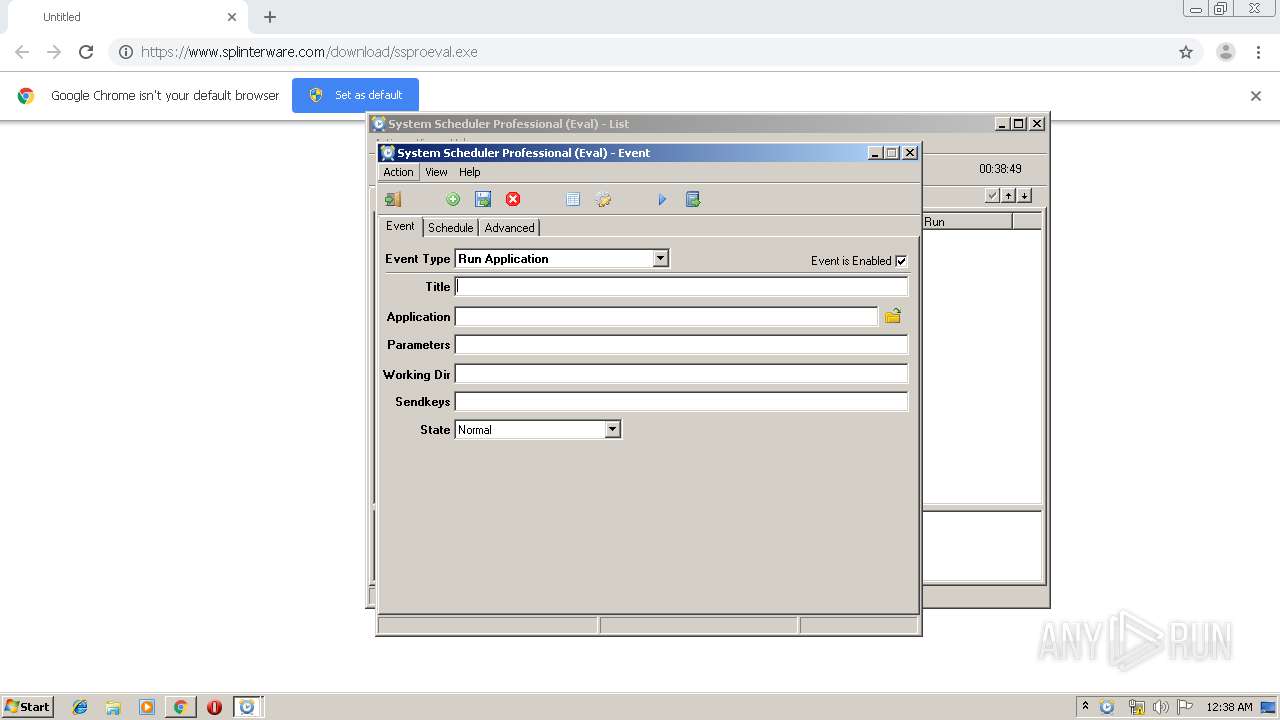
Task: Go back in Chrome
Action: click(22, 52)
